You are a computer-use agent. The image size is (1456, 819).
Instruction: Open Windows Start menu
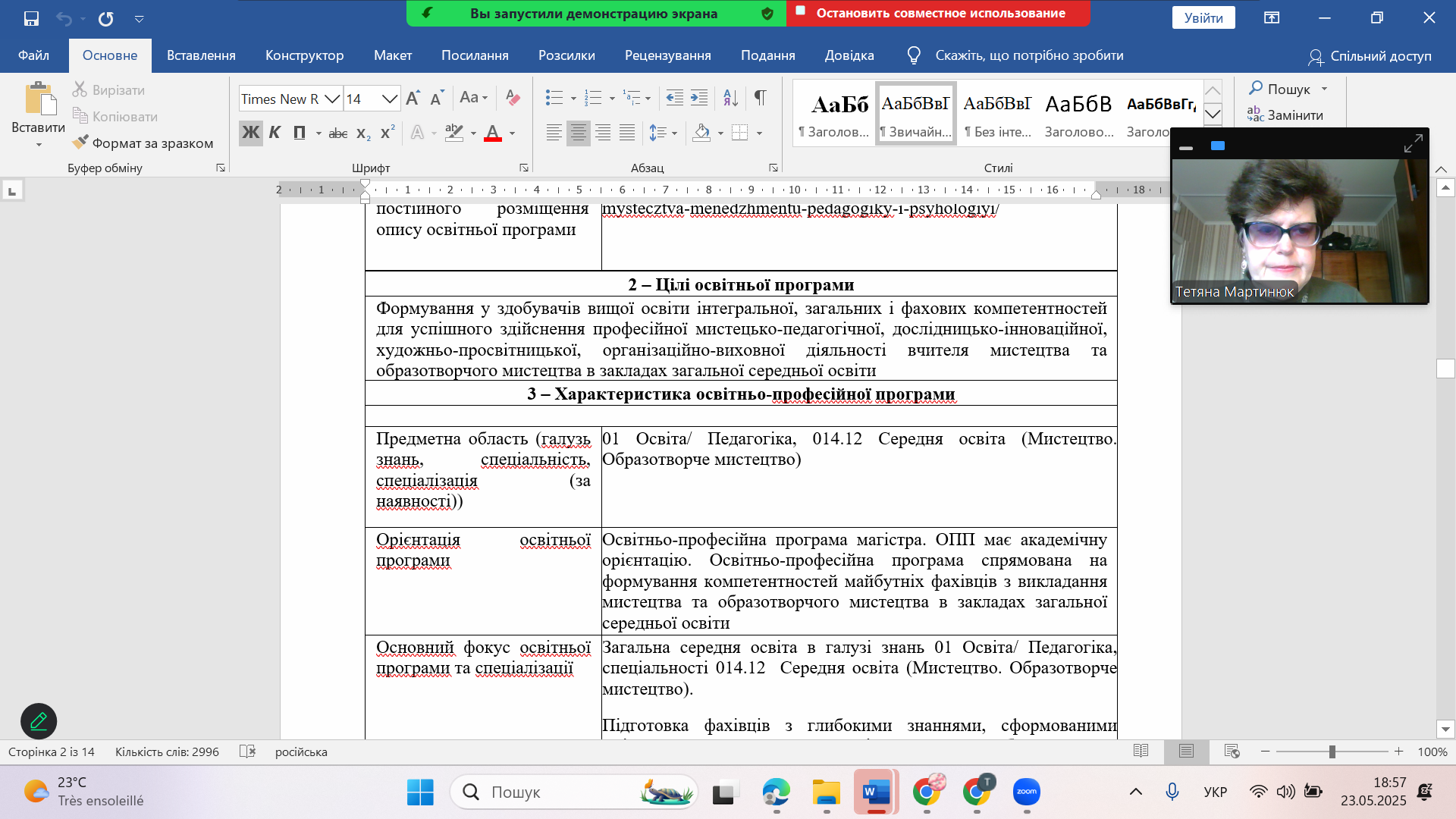pos(420,792)
